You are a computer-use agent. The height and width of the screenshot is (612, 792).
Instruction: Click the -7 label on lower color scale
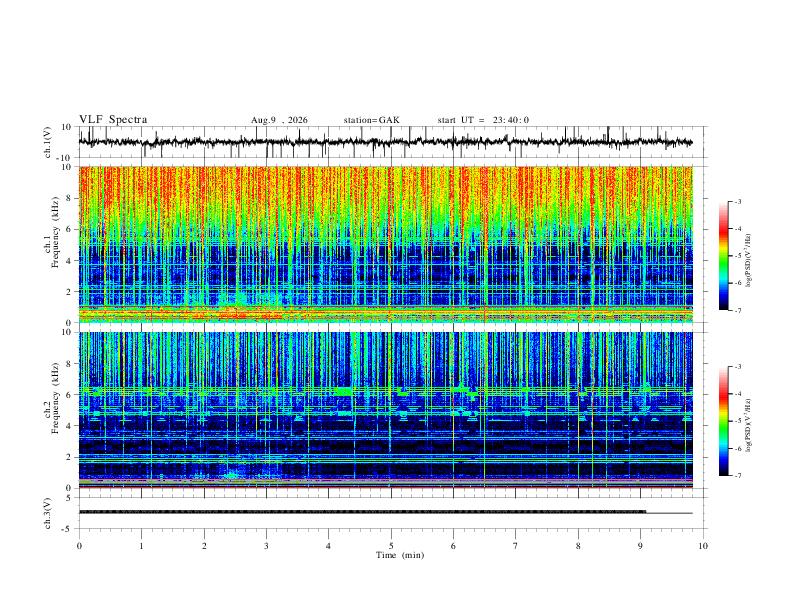coord(738,476)
